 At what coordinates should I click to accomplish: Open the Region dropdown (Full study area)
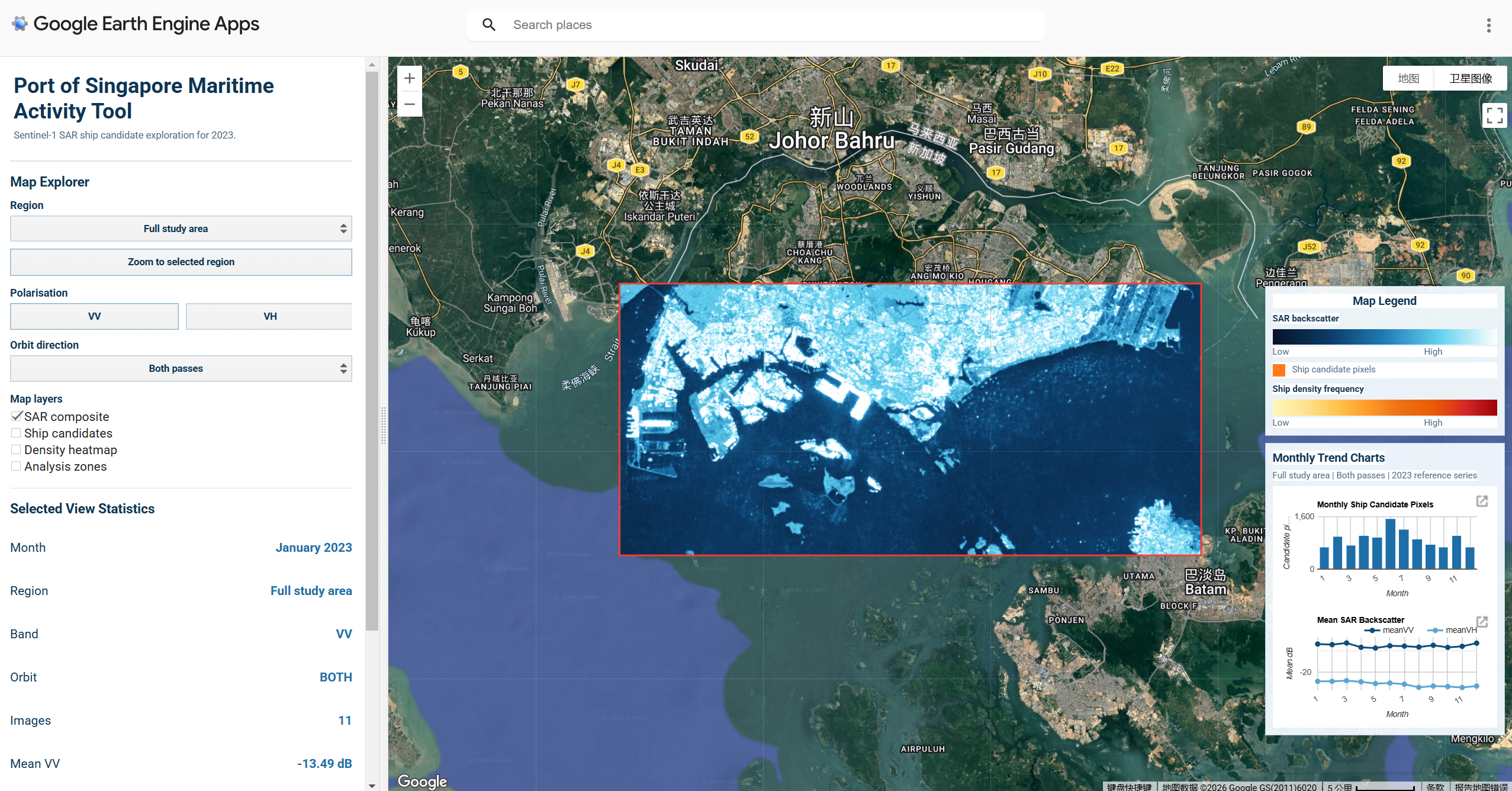click(181, 229)
